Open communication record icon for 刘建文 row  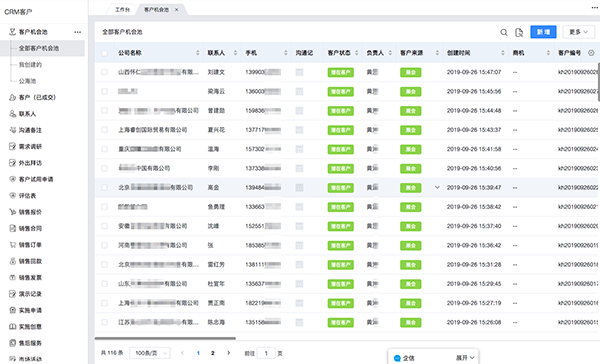point(299,72)
